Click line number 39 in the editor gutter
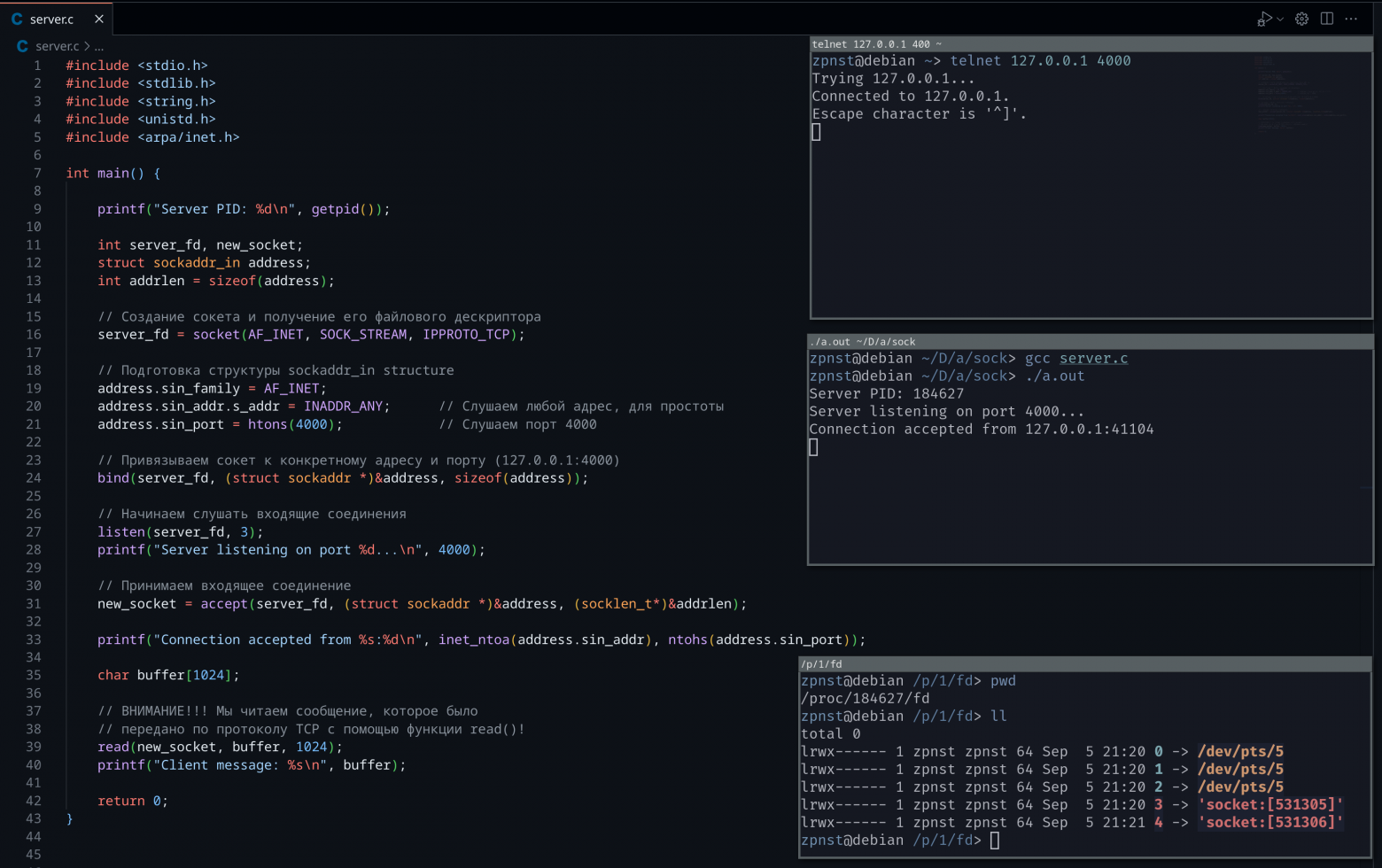 pyautogui.click(x=34, y=747)
